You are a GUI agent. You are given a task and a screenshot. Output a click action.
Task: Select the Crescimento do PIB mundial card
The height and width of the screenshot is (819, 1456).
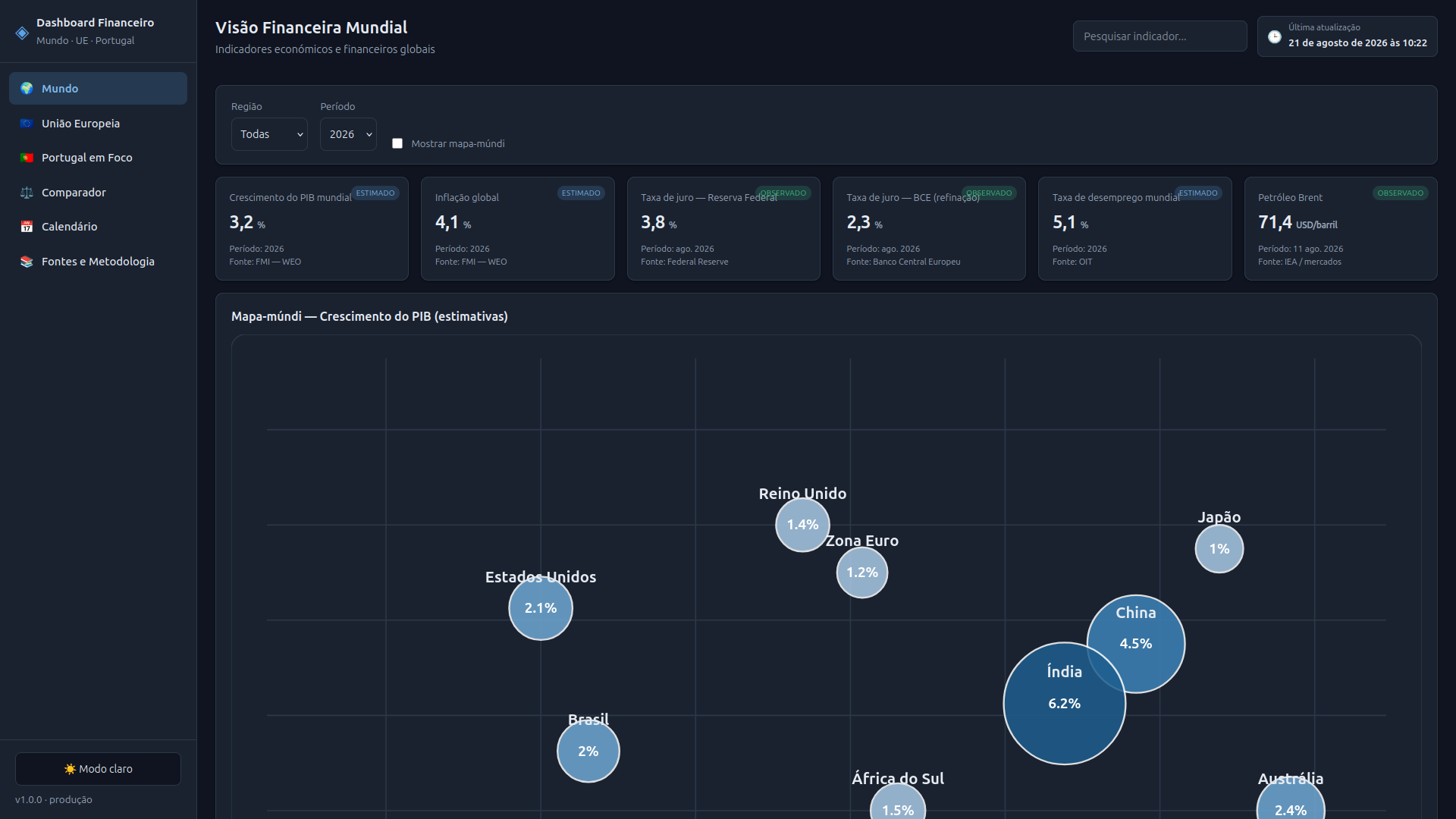(312, 228)
